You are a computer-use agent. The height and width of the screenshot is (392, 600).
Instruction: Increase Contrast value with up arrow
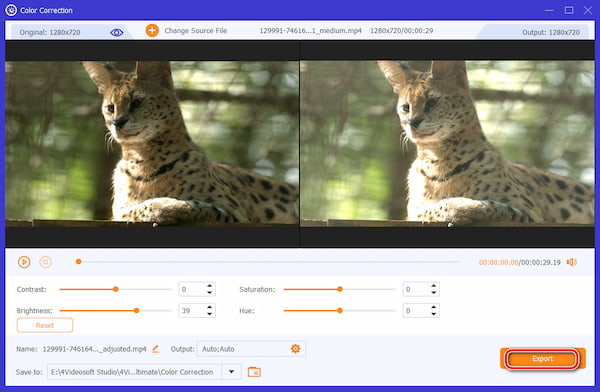209,286
